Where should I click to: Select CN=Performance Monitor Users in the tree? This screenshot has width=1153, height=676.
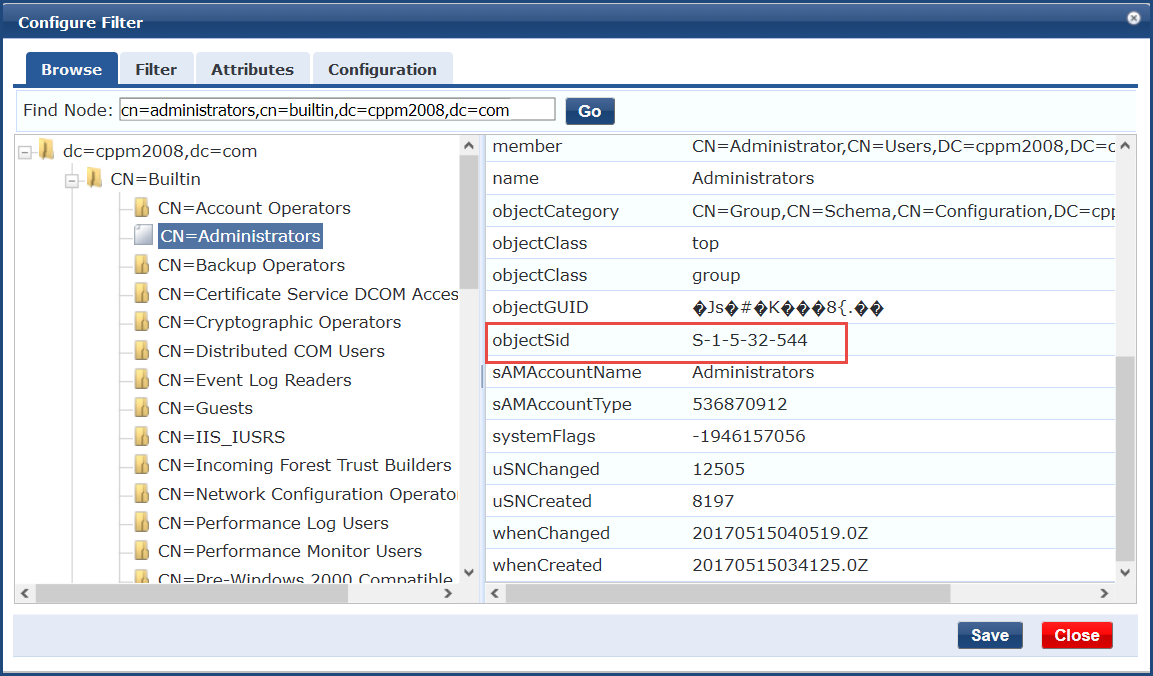pyautogui.click(x=290, y=551)
